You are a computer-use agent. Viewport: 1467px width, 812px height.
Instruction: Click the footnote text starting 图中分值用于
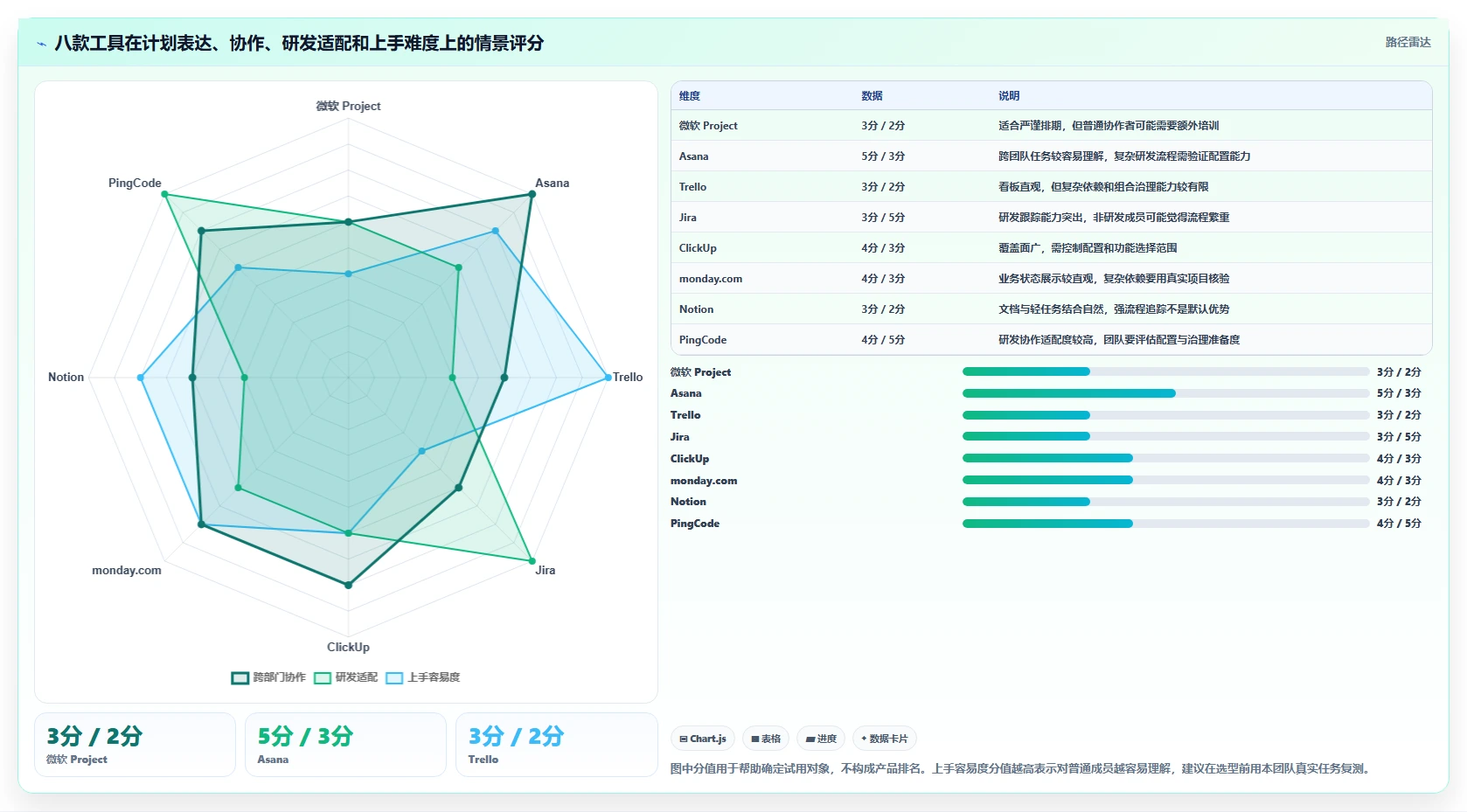pos(1022,769)
